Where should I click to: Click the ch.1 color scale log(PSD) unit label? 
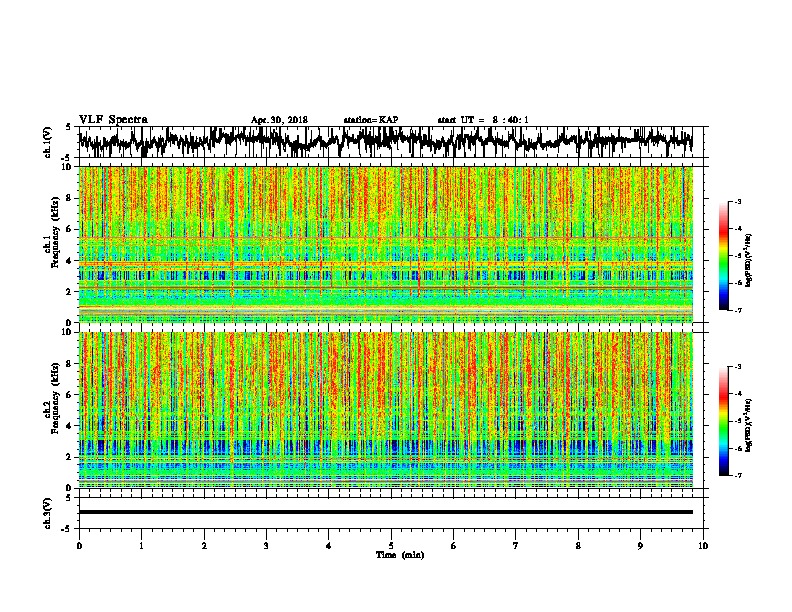[749, 260]
